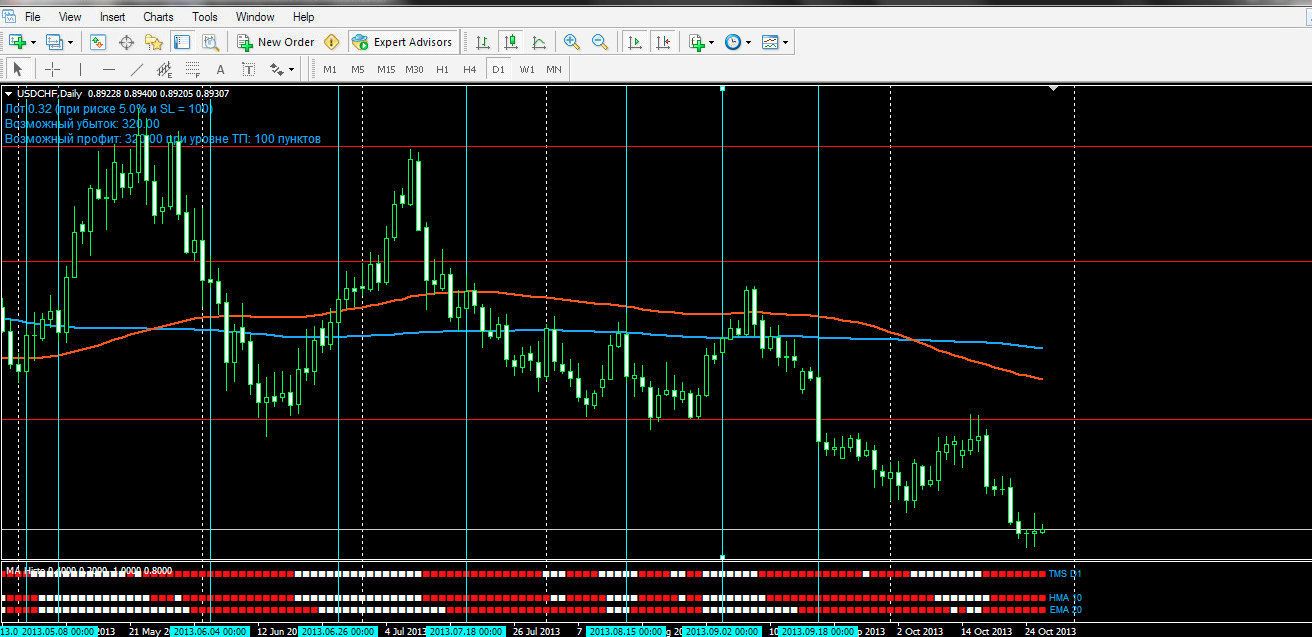The image size is (1312, 637).
Task: Click the triangle beside USDCHF,Daily title
Action: (9, 93)
